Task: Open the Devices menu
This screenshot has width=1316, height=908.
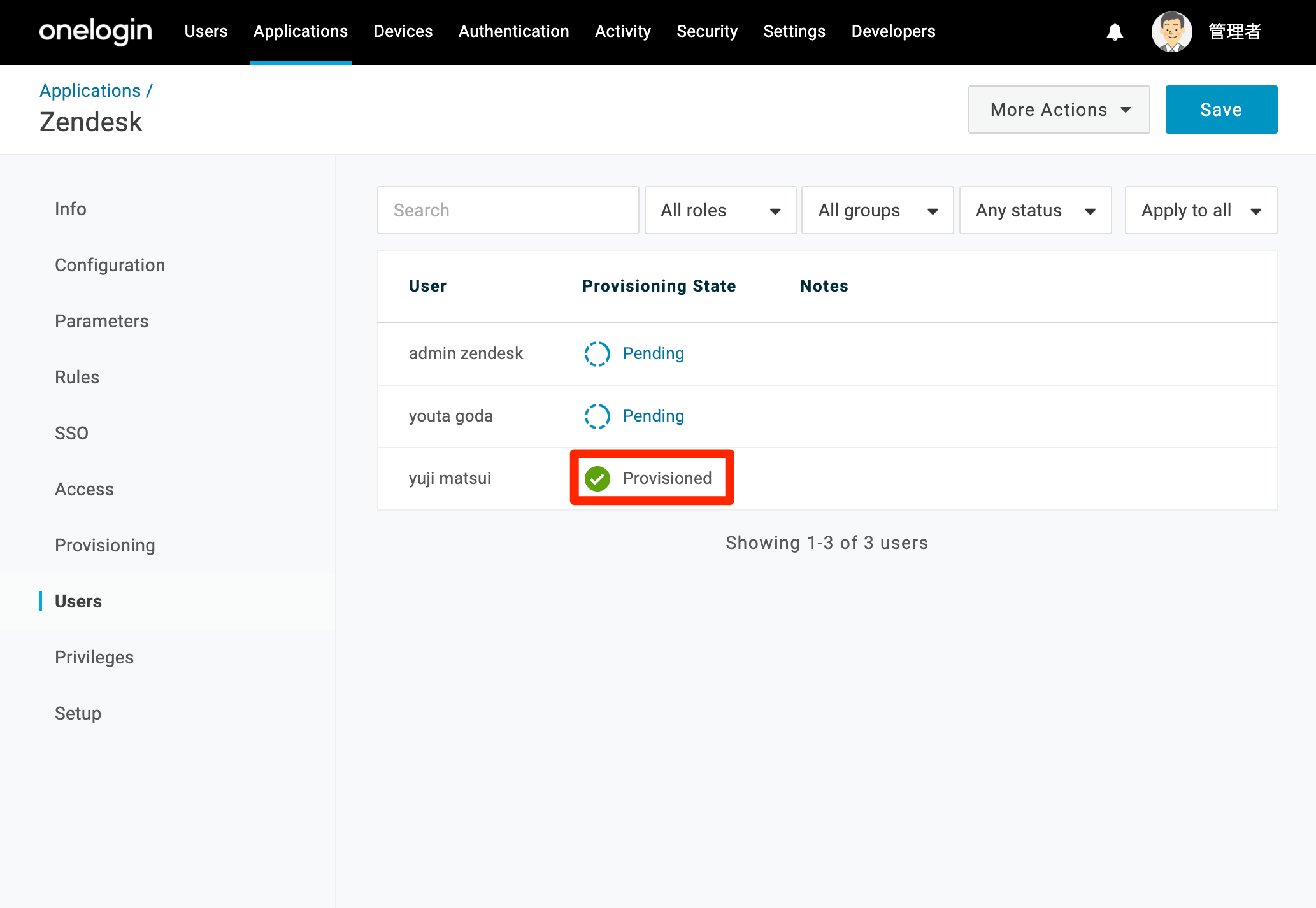Action: pyautogui.click(x=403, y=31)
